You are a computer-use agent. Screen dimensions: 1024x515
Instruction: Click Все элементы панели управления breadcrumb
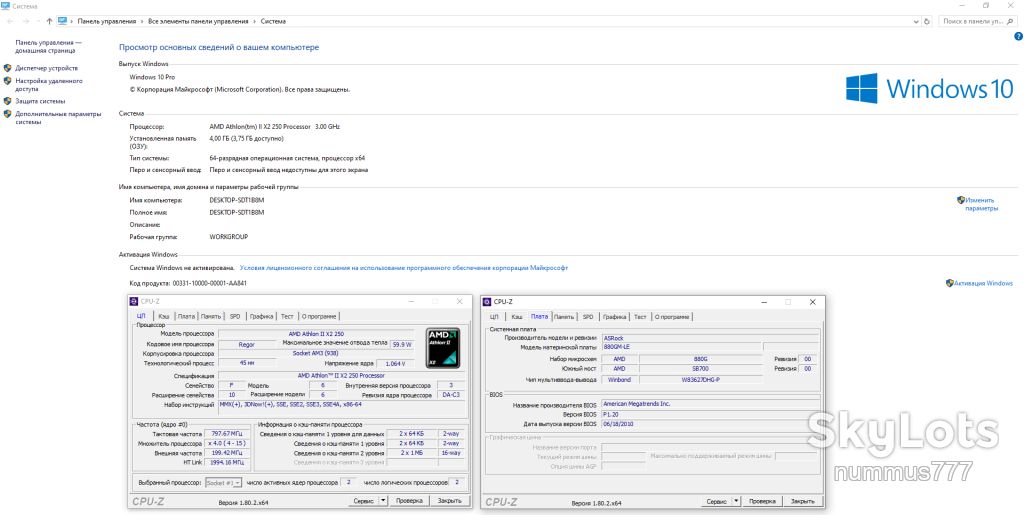click(199, 22)
